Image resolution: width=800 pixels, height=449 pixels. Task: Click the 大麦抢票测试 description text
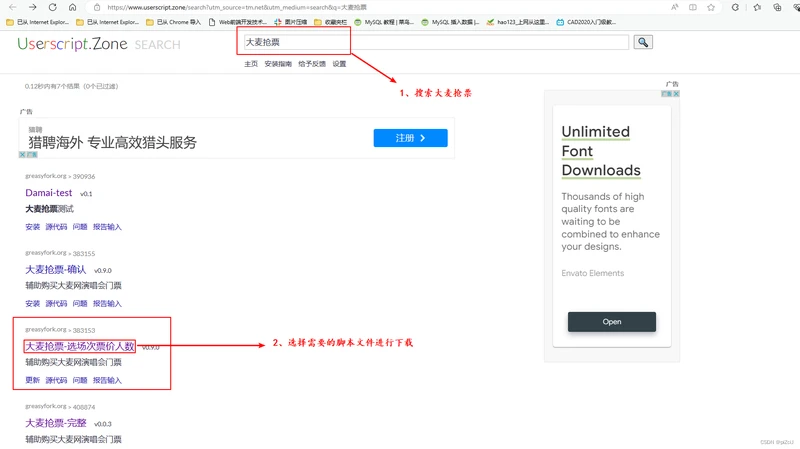point(49,209)
